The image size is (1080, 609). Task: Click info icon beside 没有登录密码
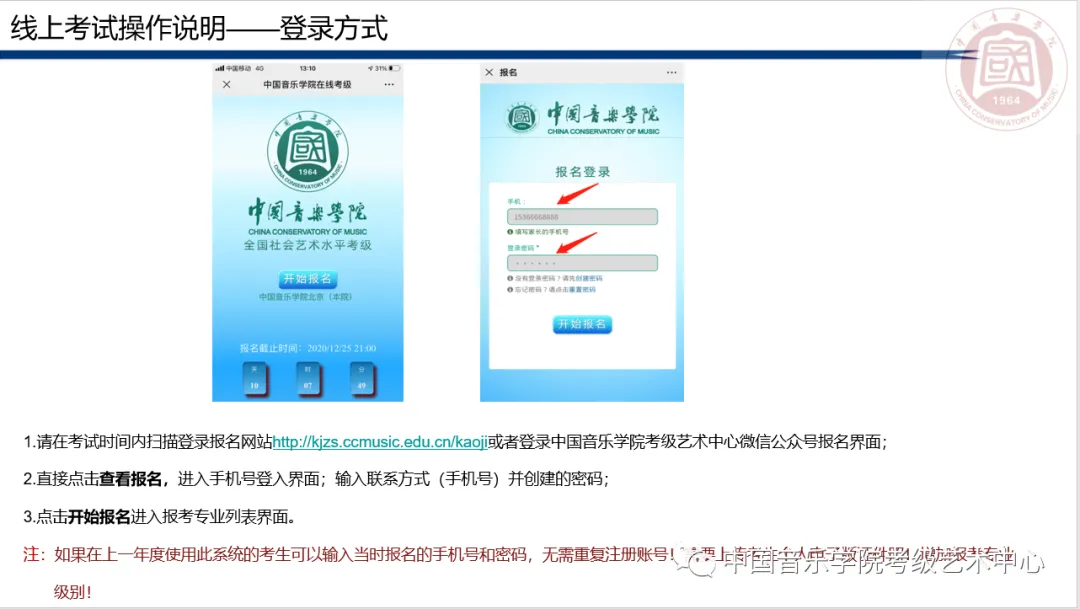click(510, 278)
